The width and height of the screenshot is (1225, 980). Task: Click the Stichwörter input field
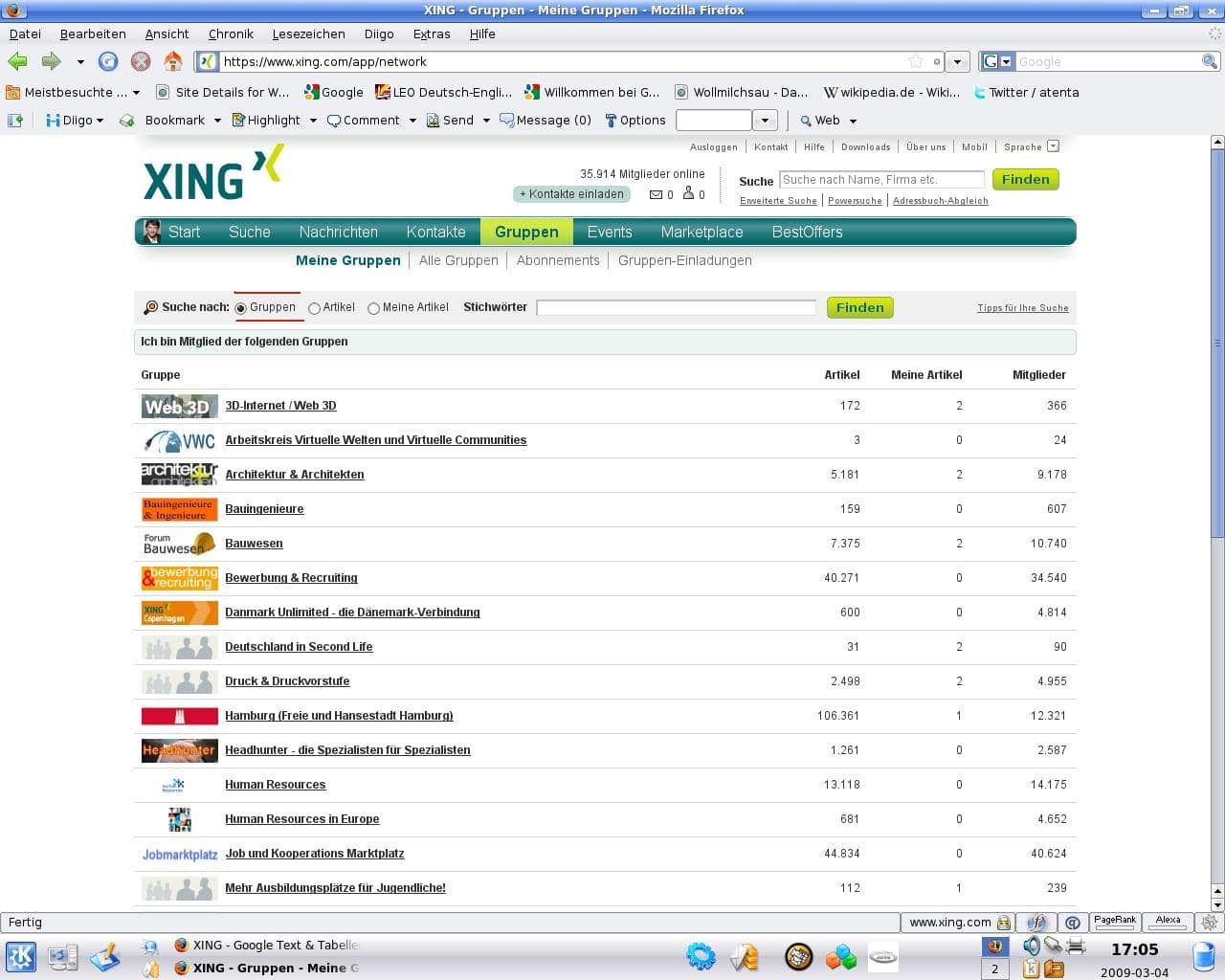click(x=676, y=307)
